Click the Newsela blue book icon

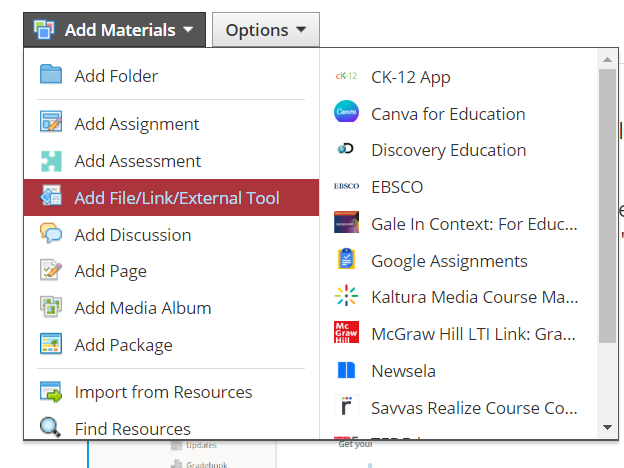click(x=346, y=370)
